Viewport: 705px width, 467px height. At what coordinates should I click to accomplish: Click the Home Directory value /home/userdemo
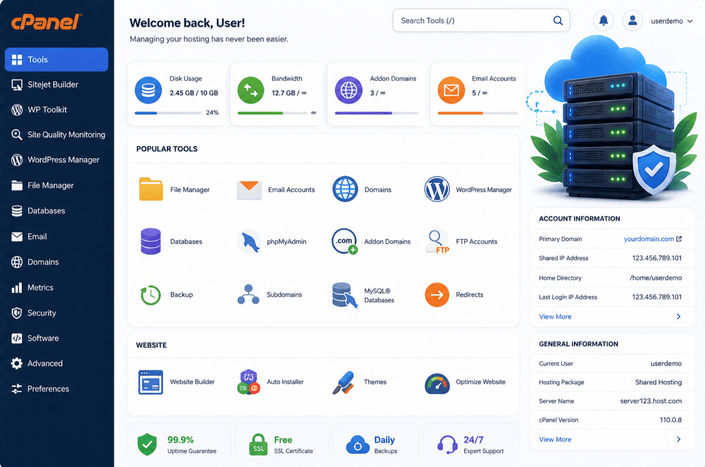tap(656, 278)
